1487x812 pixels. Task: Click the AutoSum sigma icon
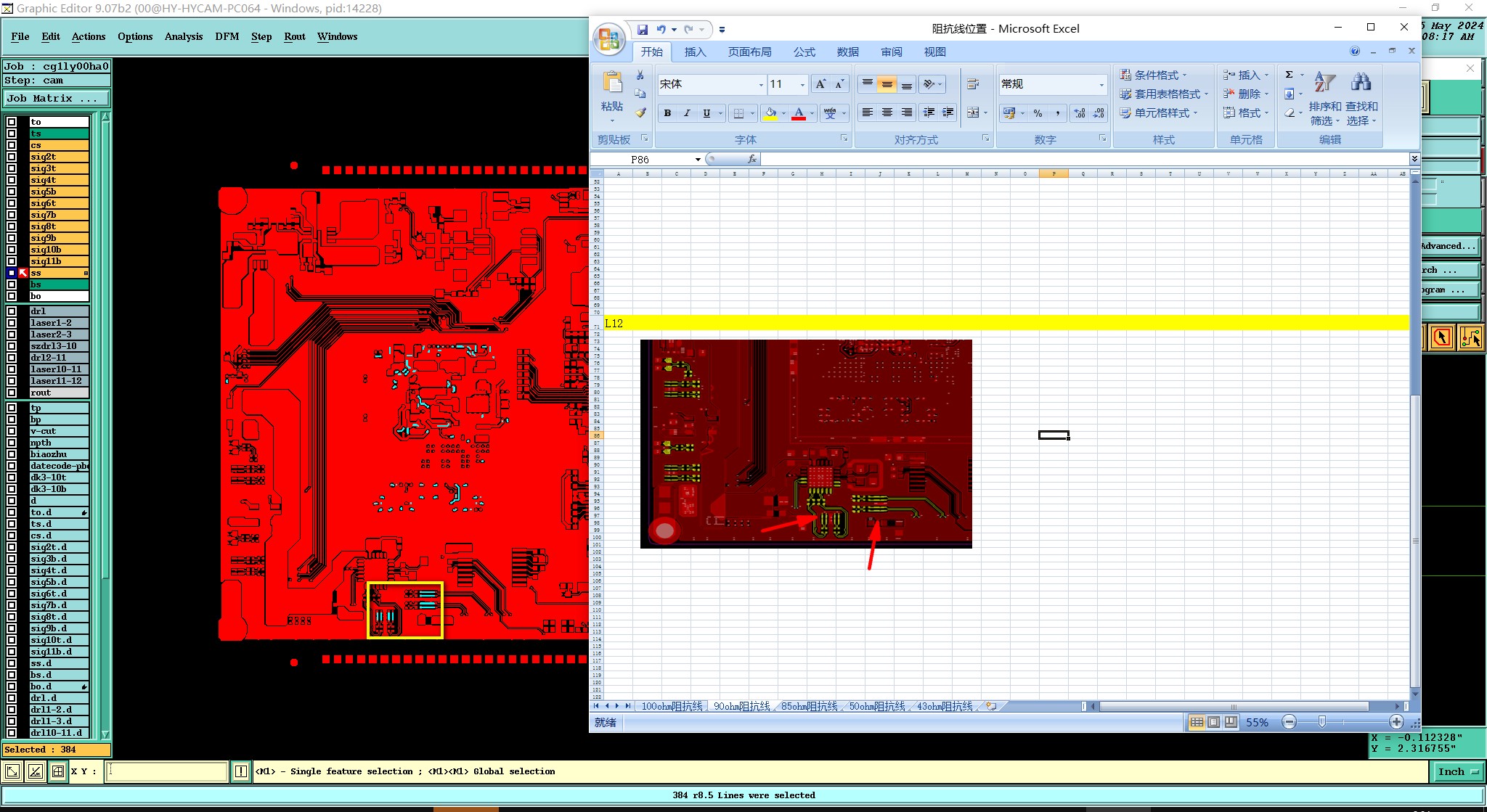pos(1289,75)
